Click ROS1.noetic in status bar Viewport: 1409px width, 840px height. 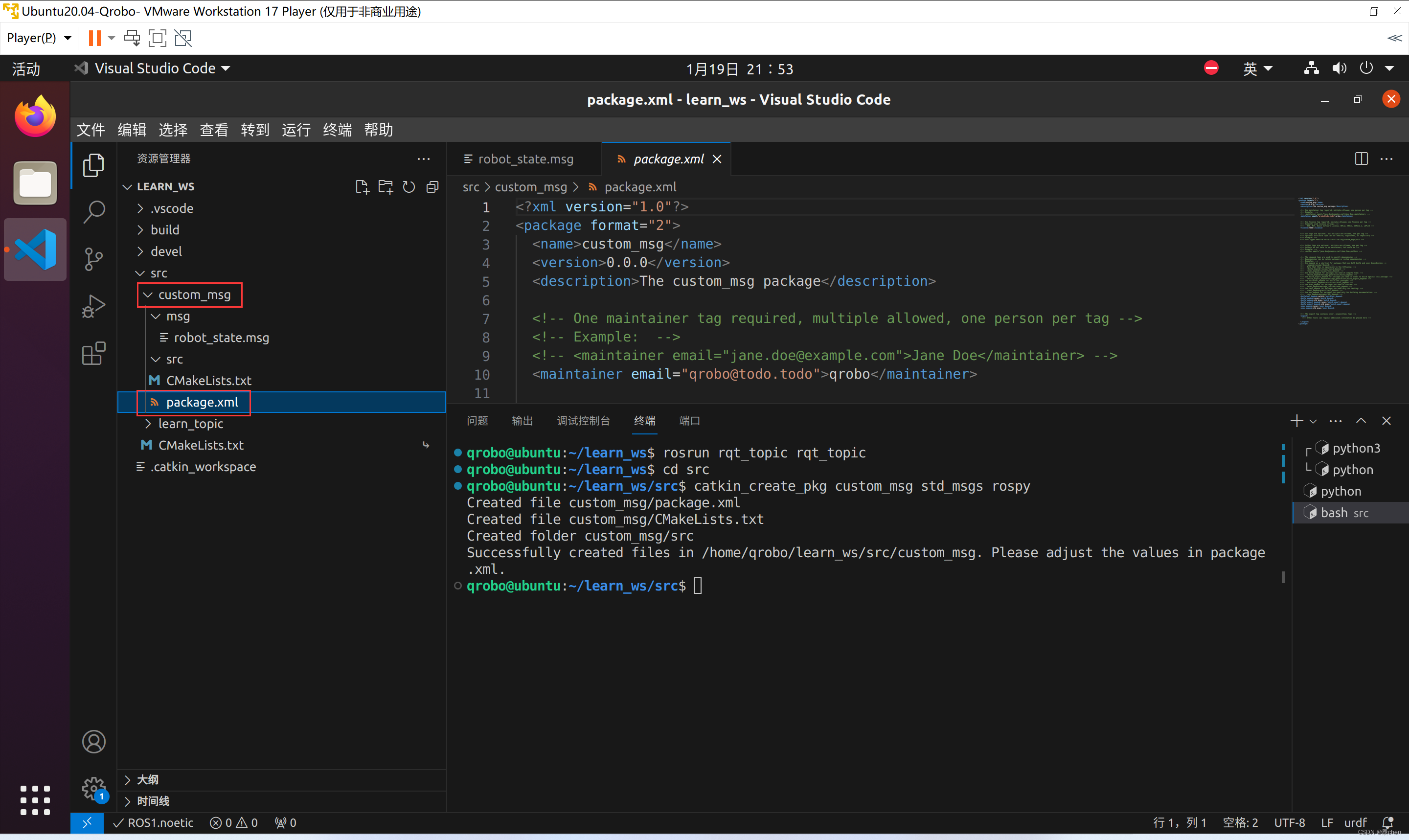pyautogui.click(x=153, y=822)
